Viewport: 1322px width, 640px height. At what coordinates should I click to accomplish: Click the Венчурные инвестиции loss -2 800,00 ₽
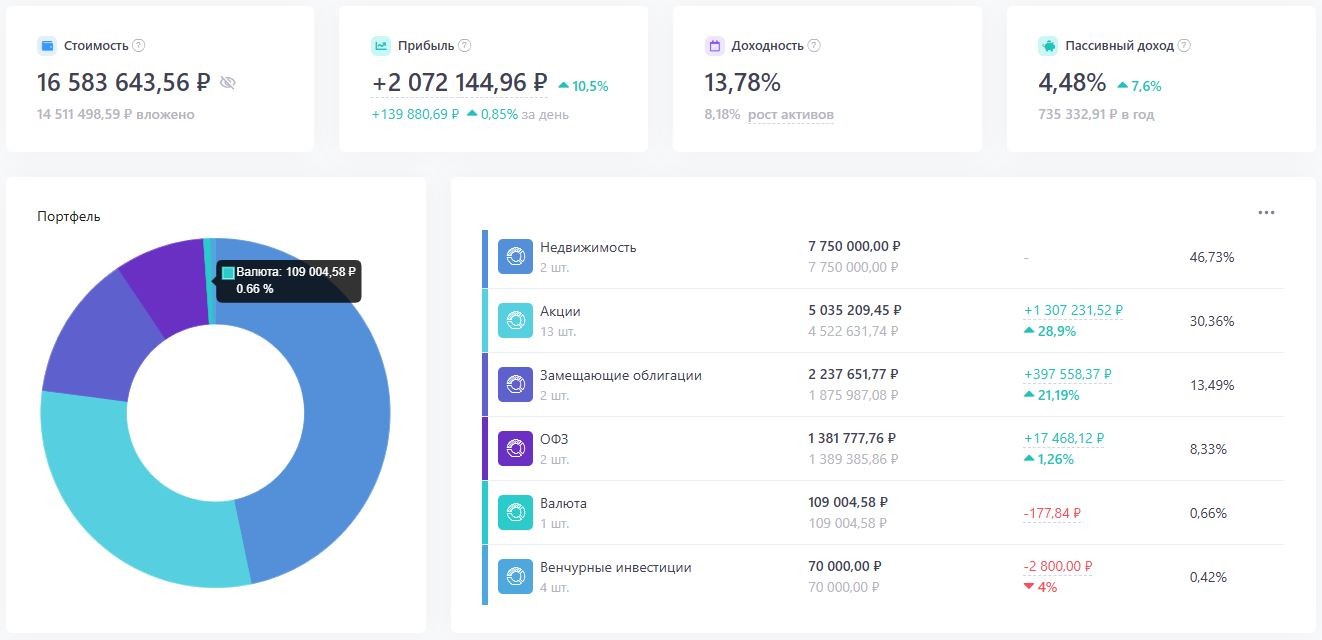(1058, 567)
